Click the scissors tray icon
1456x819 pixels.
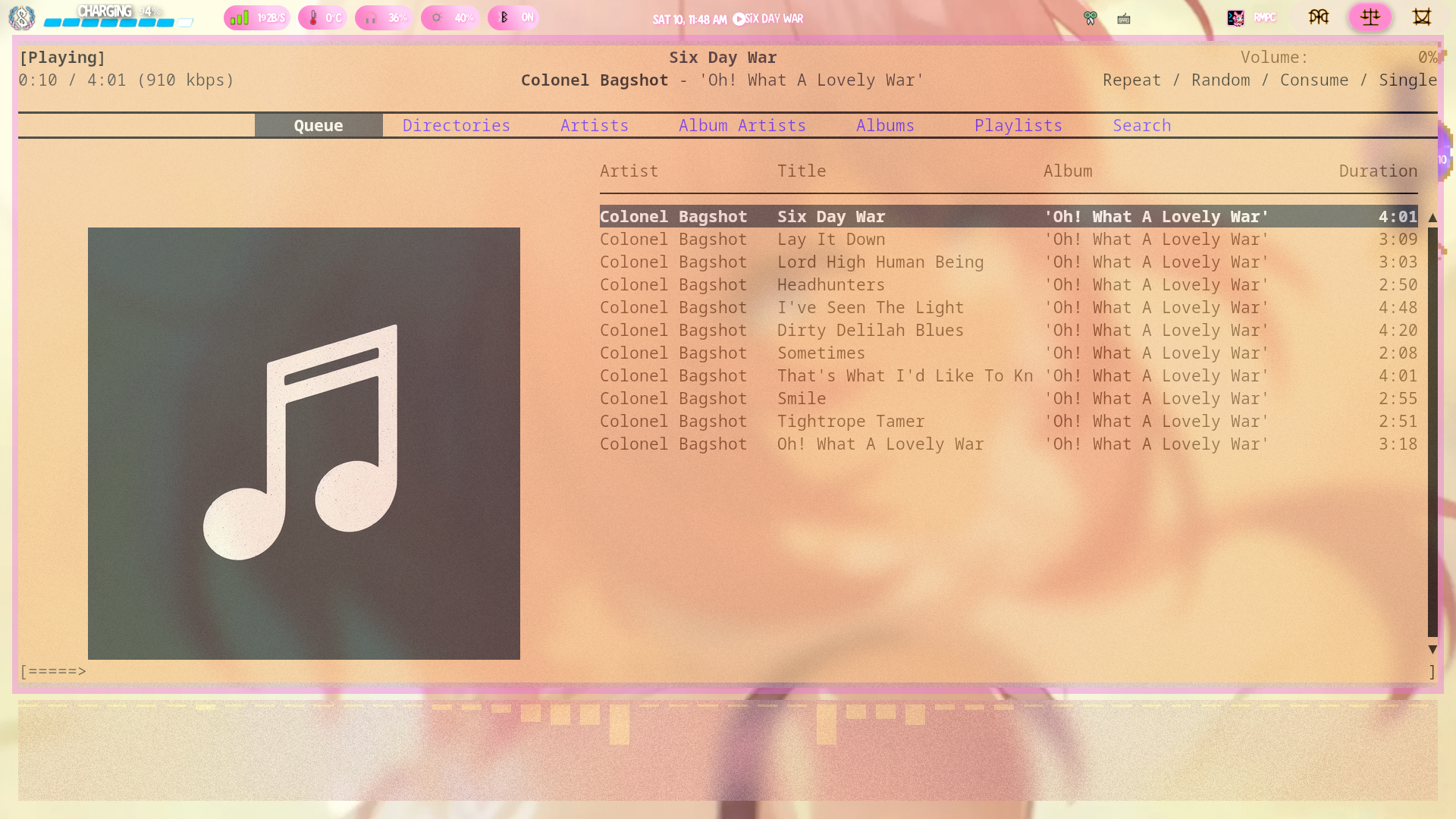[x=1090, y=18]
